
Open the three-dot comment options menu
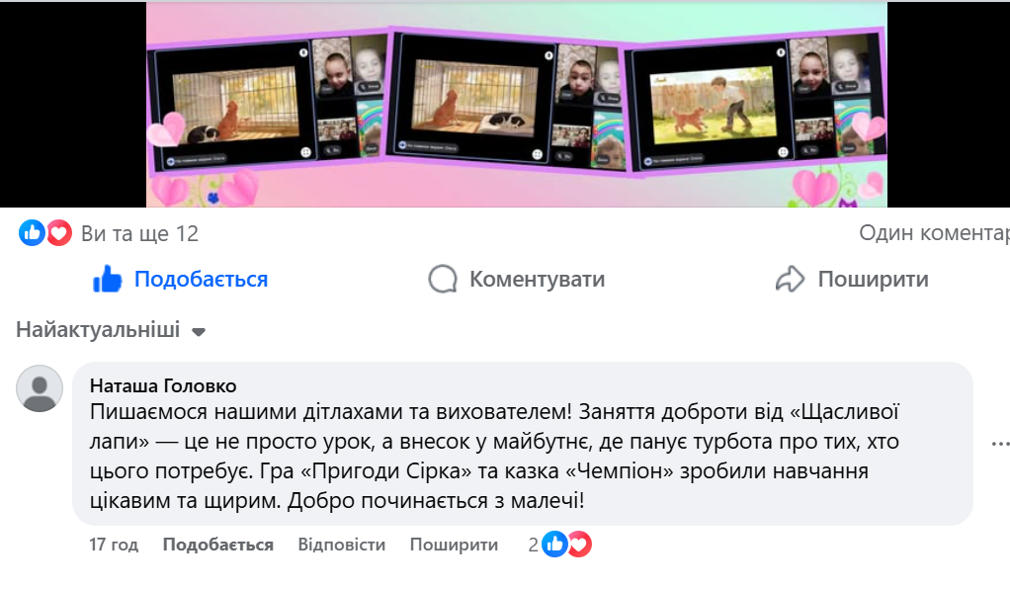tap(1000, 444)
